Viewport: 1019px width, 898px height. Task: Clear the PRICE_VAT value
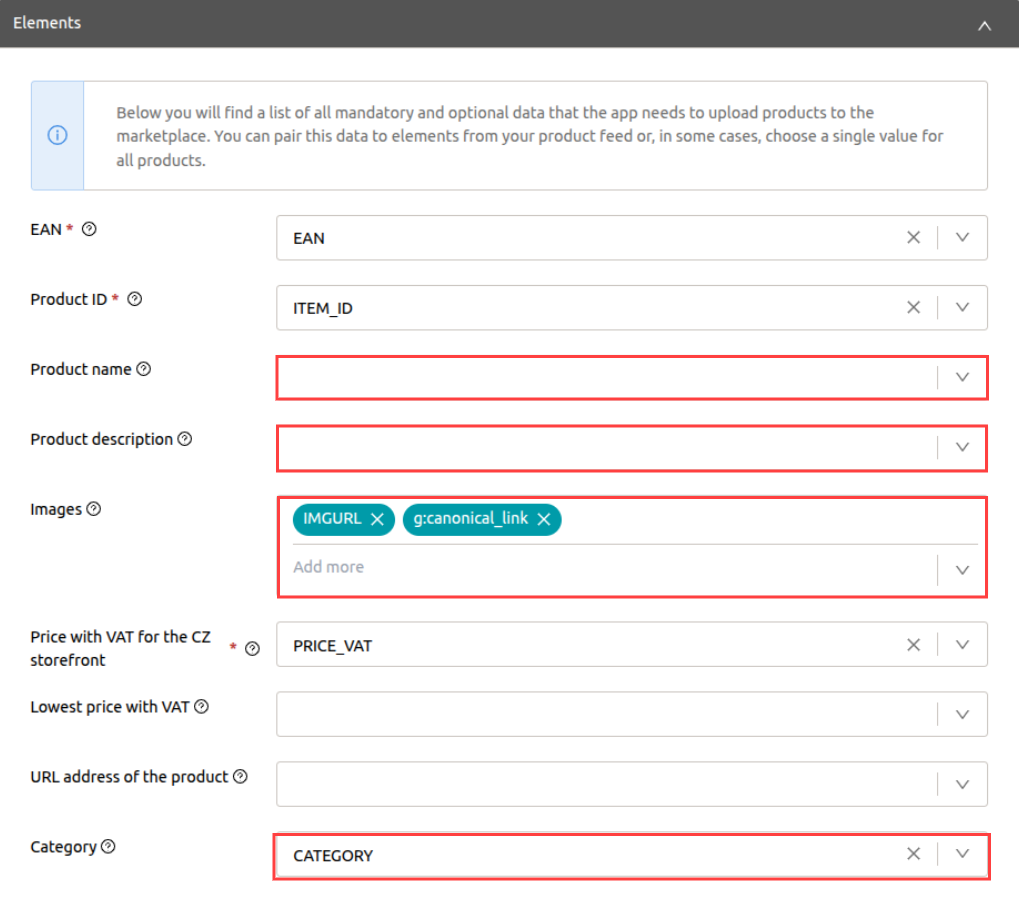click(x=913, y=645)
